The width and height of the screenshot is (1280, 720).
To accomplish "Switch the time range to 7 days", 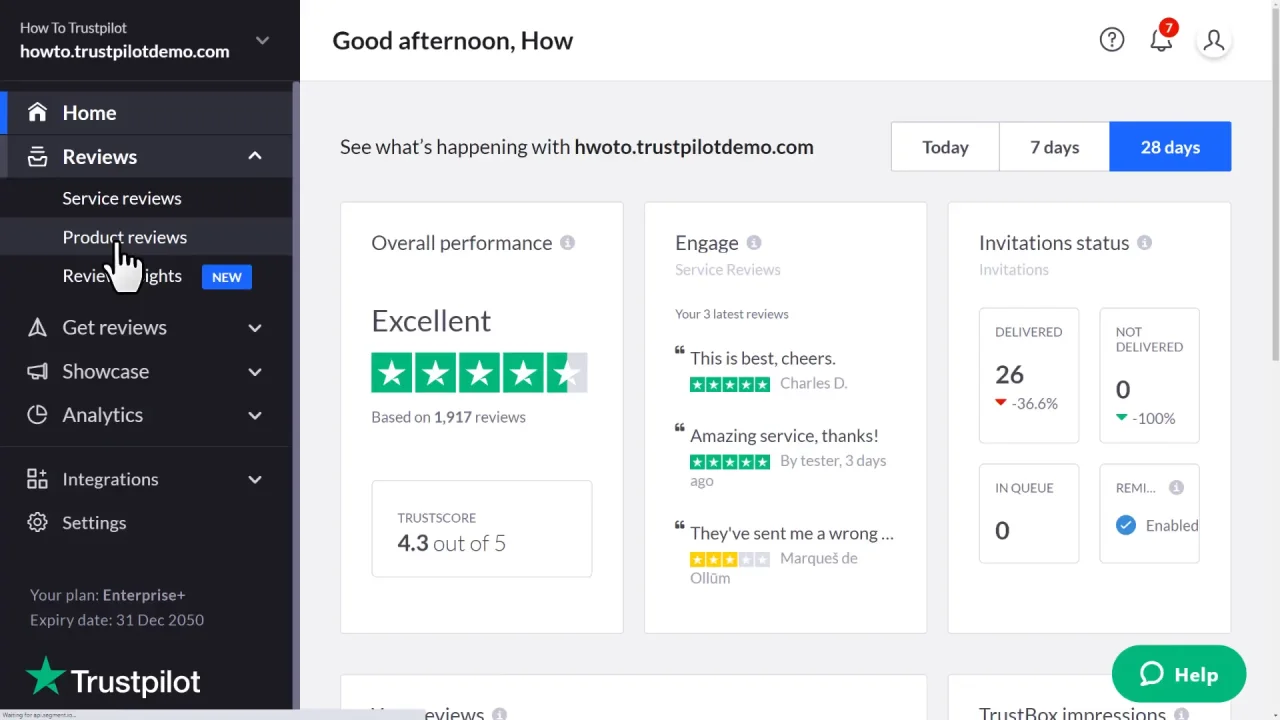I will [x=1054, y=147].
